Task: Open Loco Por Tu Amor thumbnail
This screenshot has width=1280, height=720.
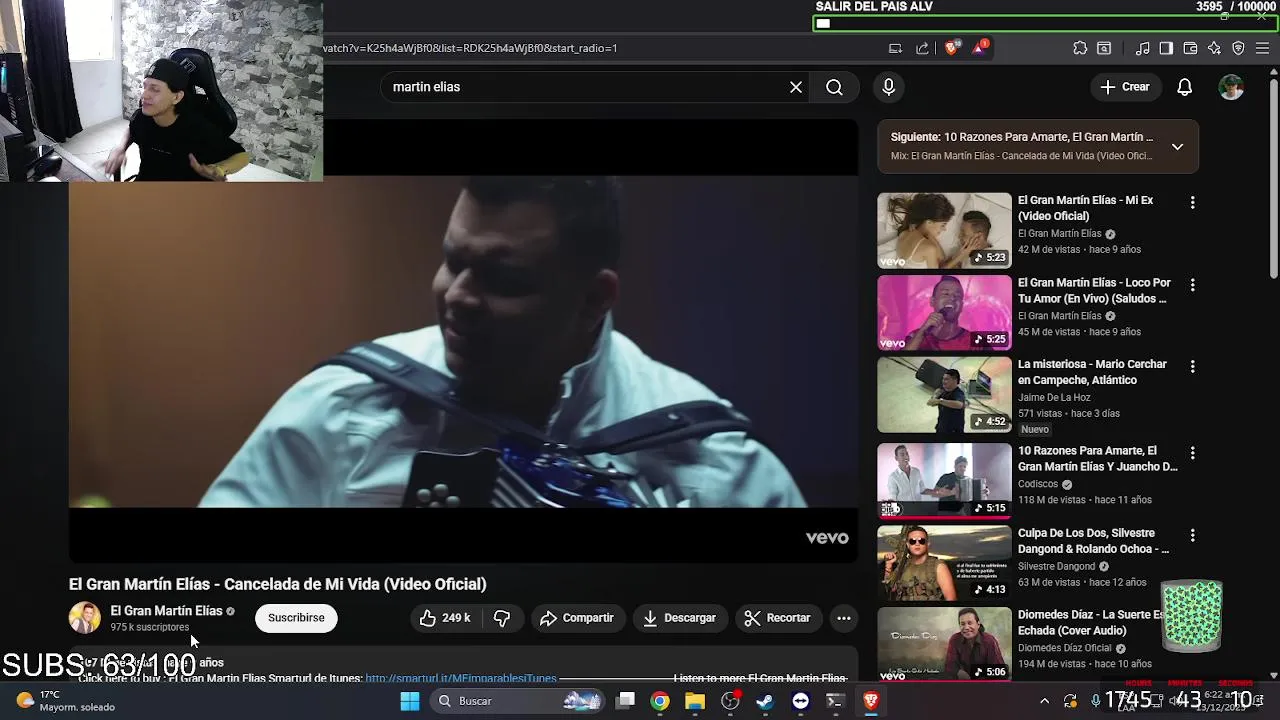Action: 944,312
